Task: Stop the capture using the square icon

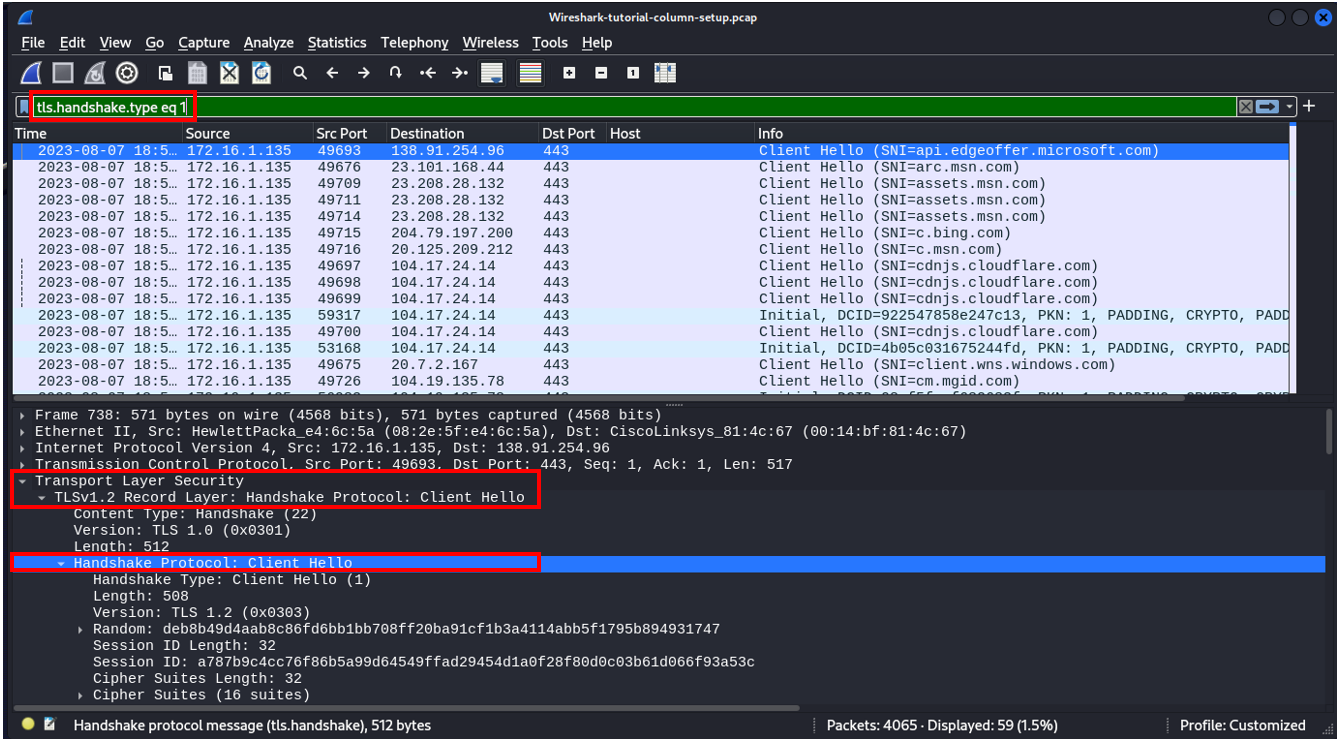Action: tap(63, 73)
